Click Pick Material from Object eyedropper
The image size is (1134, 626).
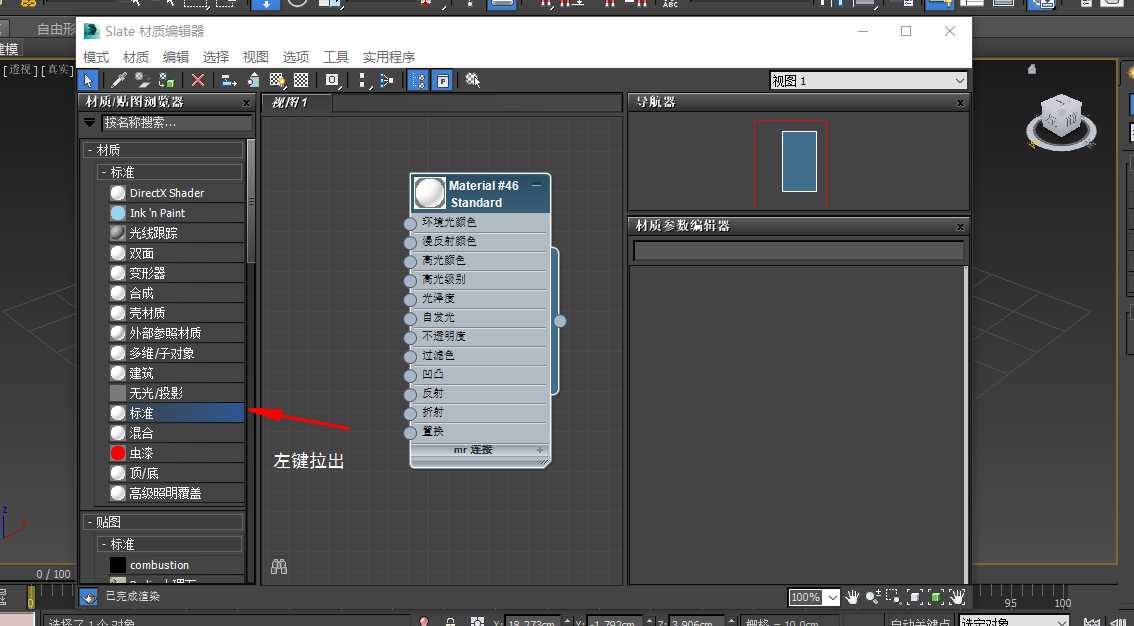(x=119, y=80)
